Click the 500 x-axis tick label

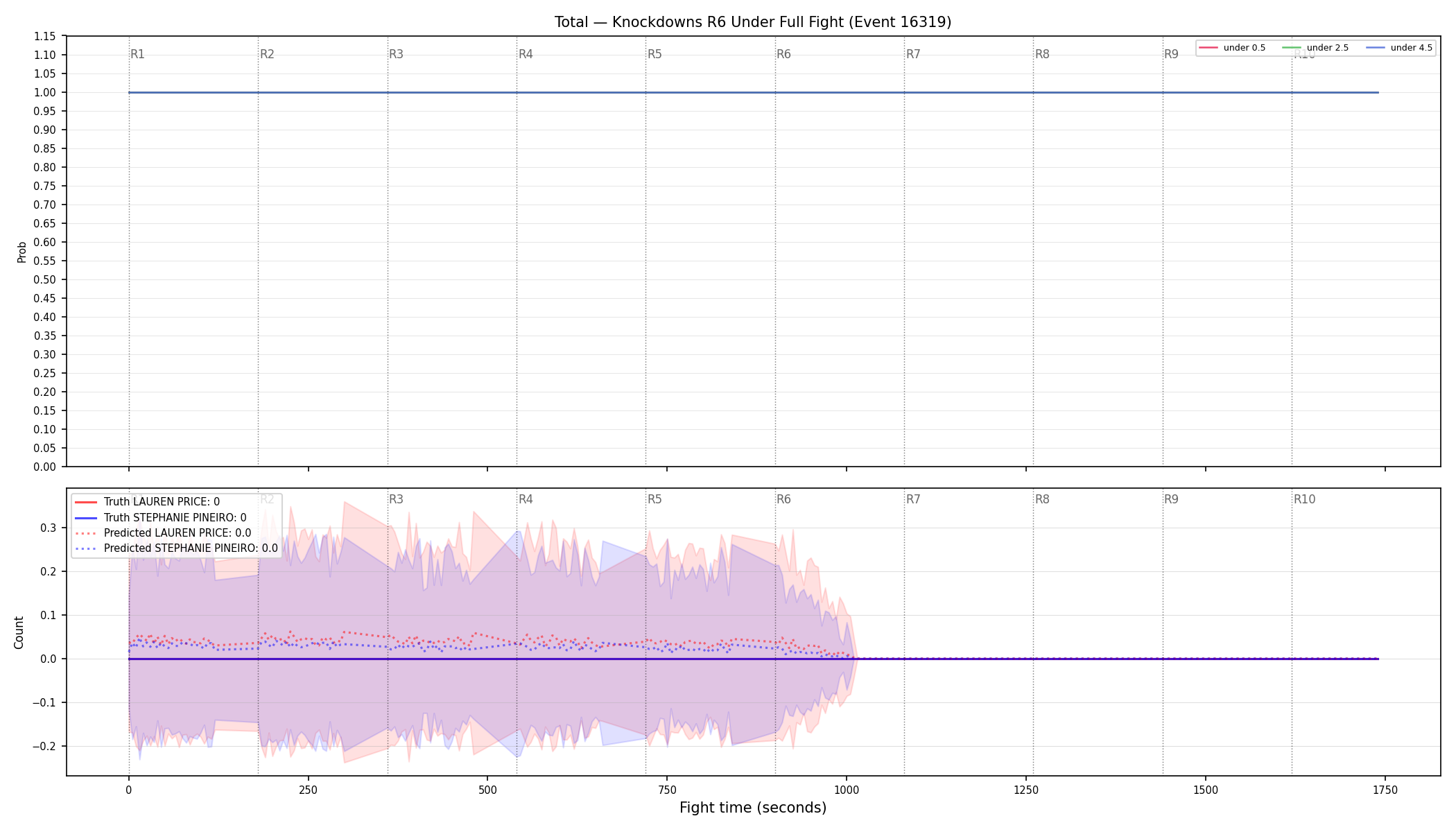click(487, 790)
